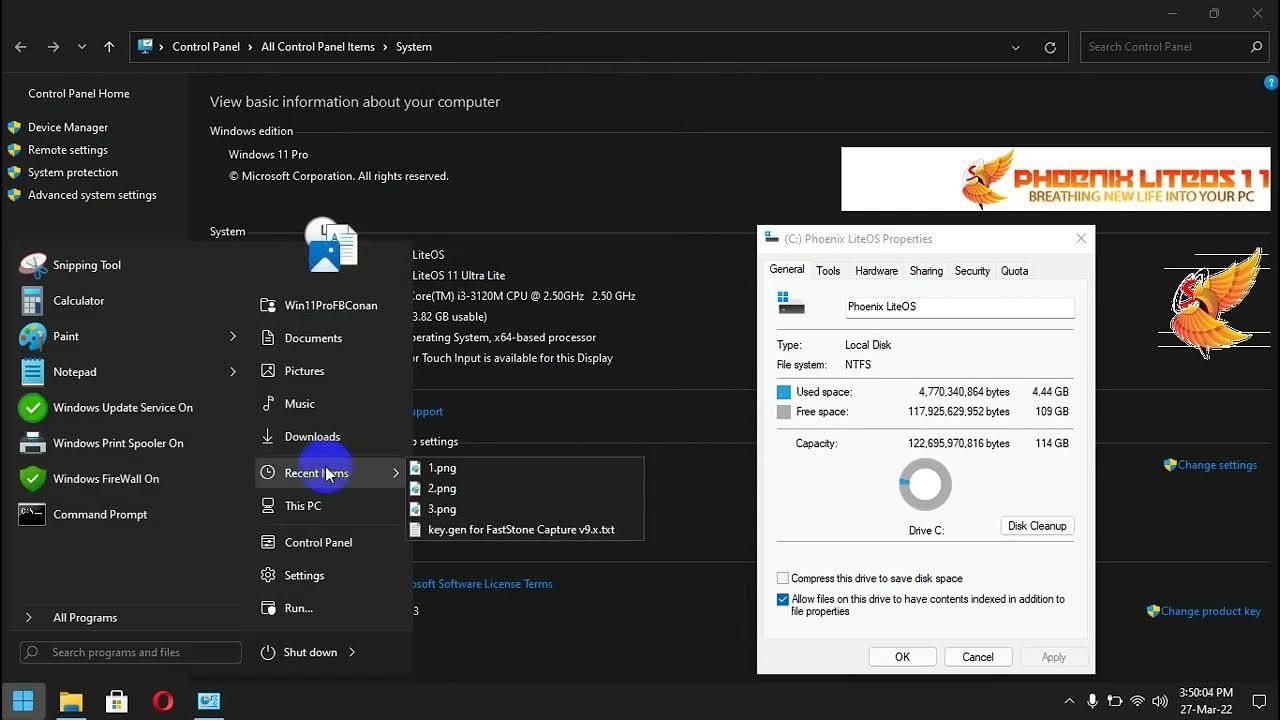Viewport: 1280px width, 720px height.
Task: Open Documents from start menu
Action: [312, 338]
